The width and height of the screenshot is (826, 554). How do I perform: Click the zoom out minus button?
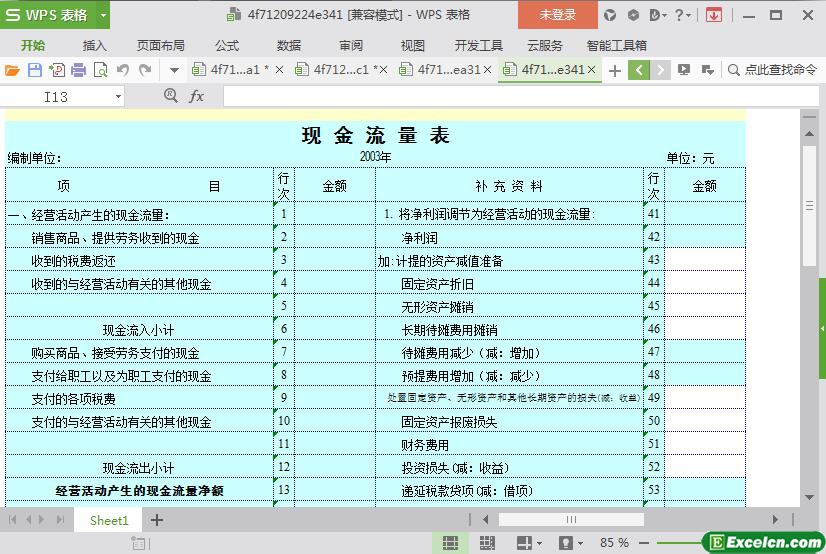pos(646,543)
